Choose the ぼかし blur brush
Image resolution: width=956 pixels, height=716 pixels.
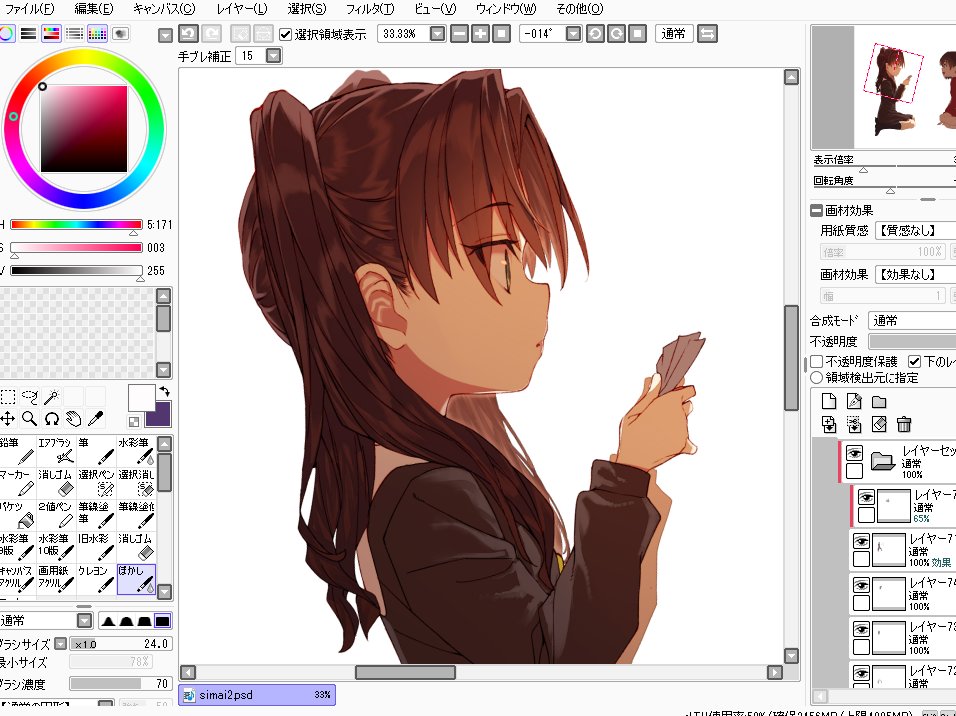136,578
